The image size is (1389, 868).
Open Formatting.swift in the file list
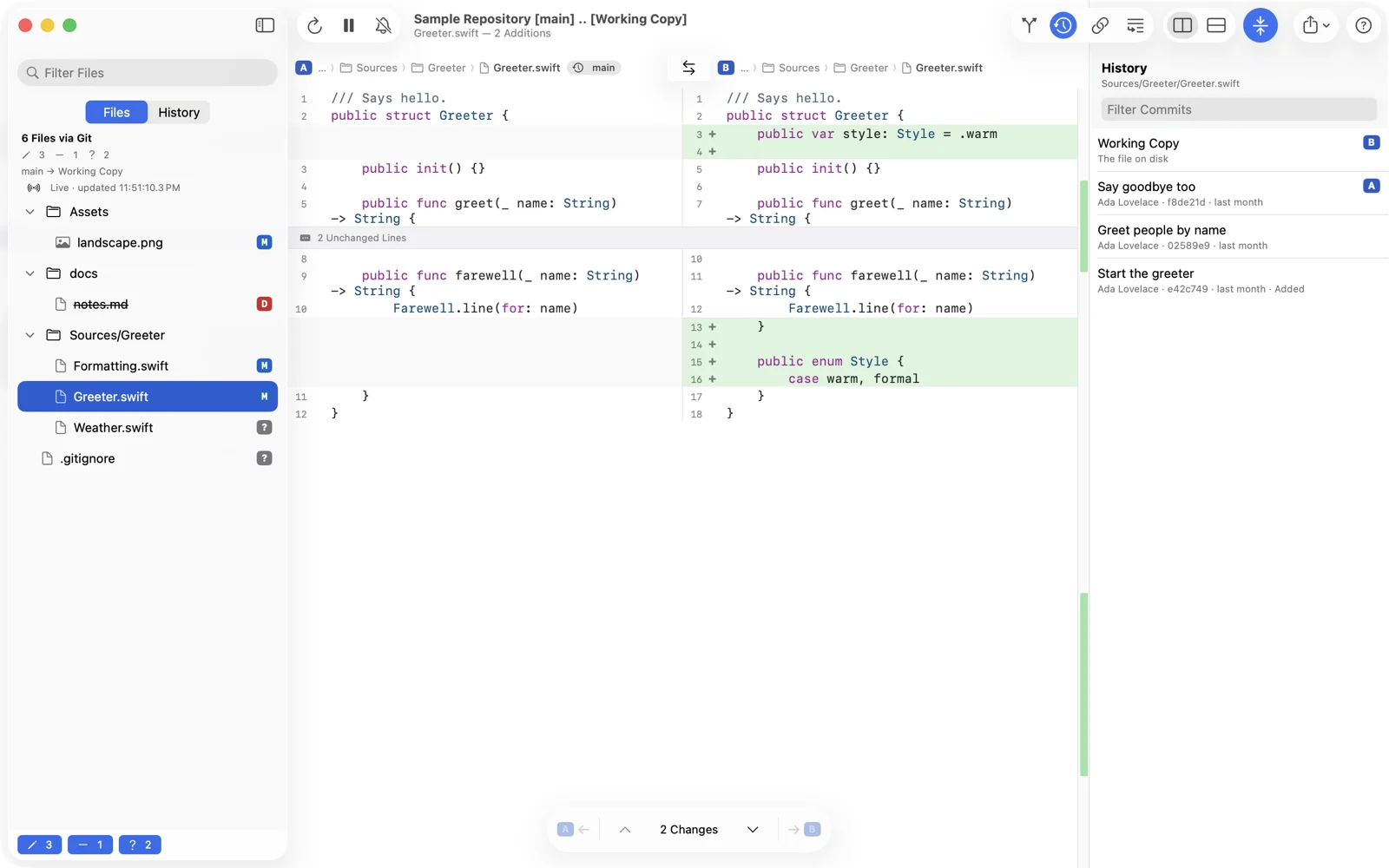pos(148,365)
